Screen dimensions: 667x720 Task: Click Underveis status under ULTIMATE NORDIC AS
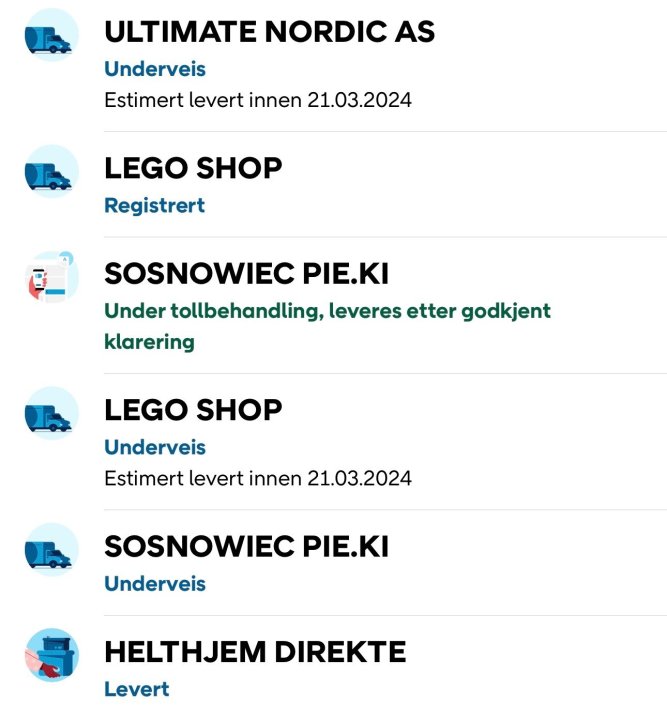pyautogui.click(x=155, y=69)
